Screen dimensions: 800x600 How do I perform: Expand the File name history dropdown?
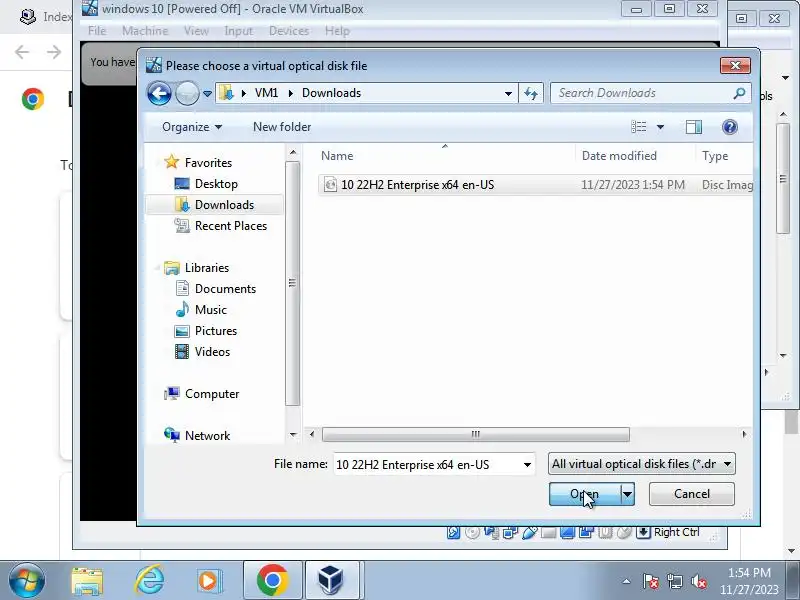point(527,465)
